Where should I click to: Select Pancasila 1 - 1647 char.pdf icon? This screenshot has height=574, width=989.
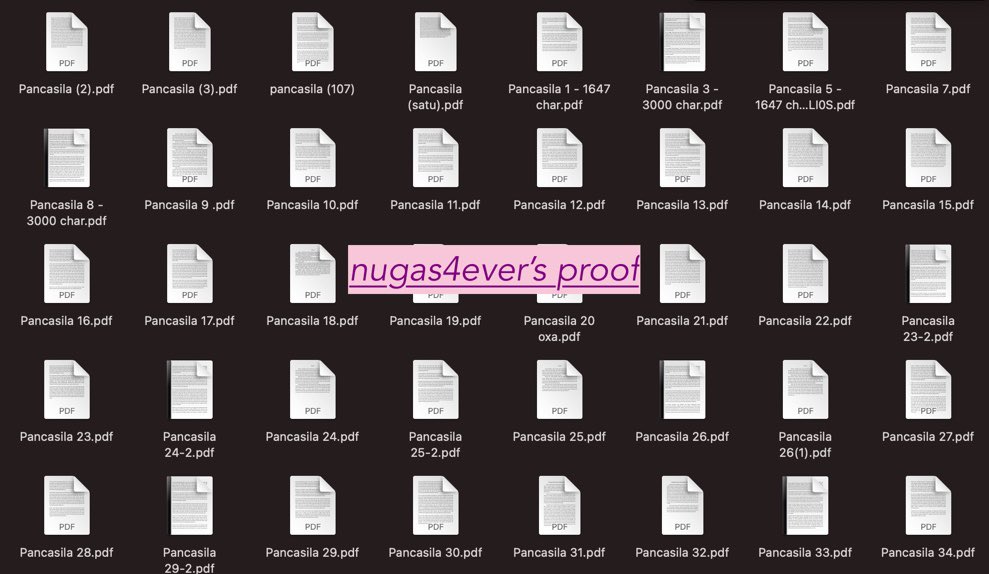pos(559,42)
